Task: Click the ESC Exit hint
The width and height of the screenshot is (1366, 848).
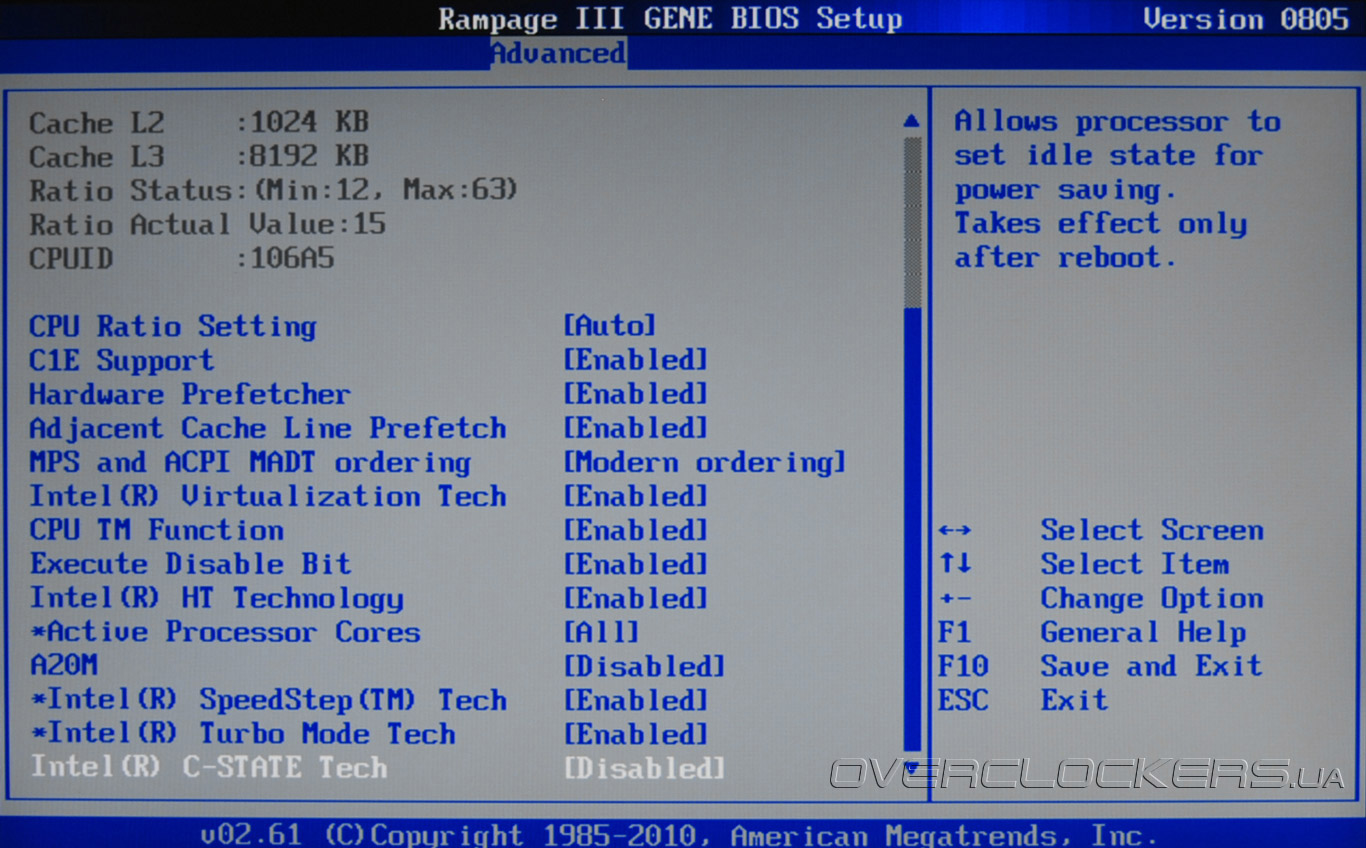Action: [1023, 700]
